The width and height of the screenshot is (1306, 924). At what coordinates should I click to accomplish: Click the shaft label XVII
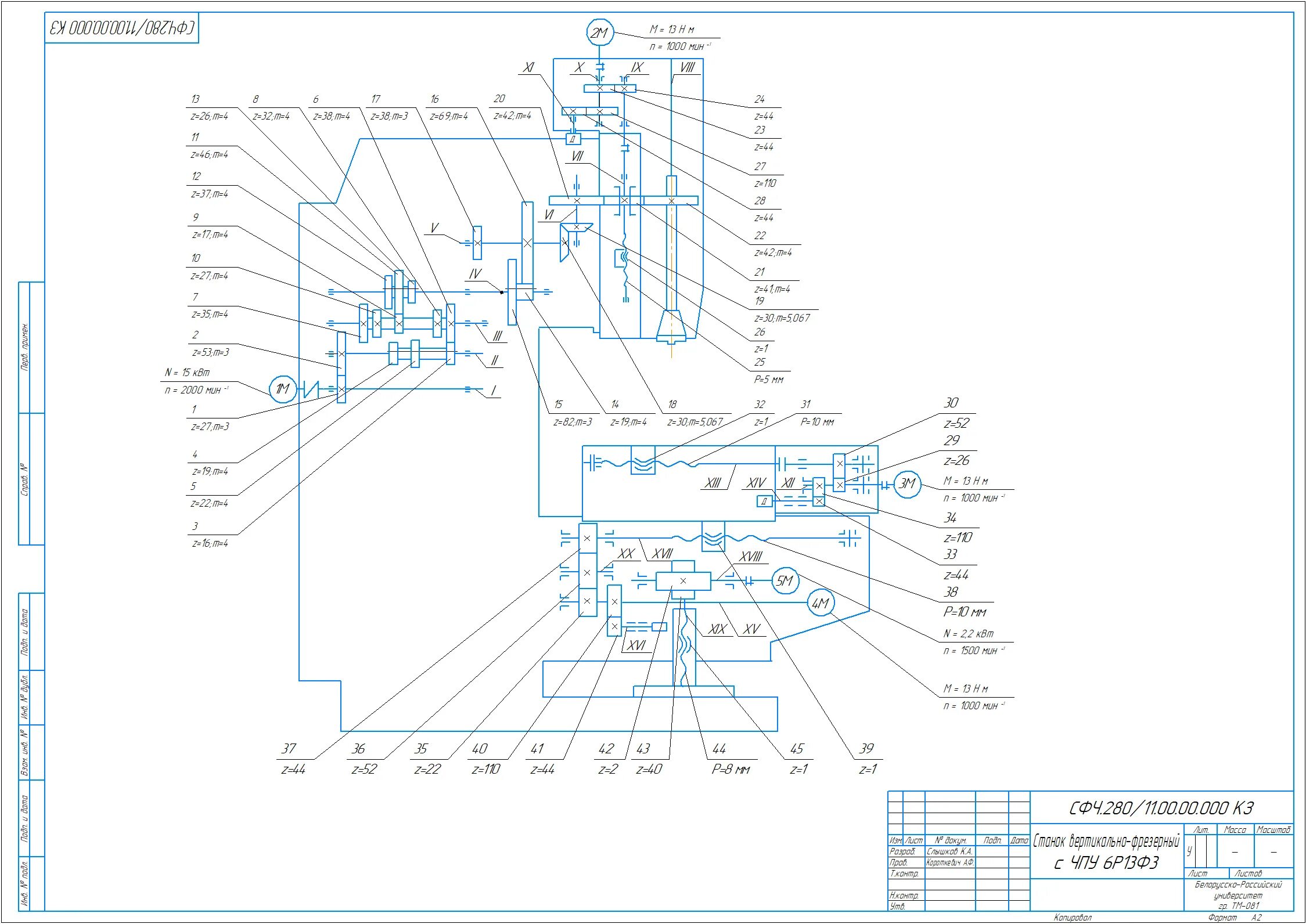662,554
